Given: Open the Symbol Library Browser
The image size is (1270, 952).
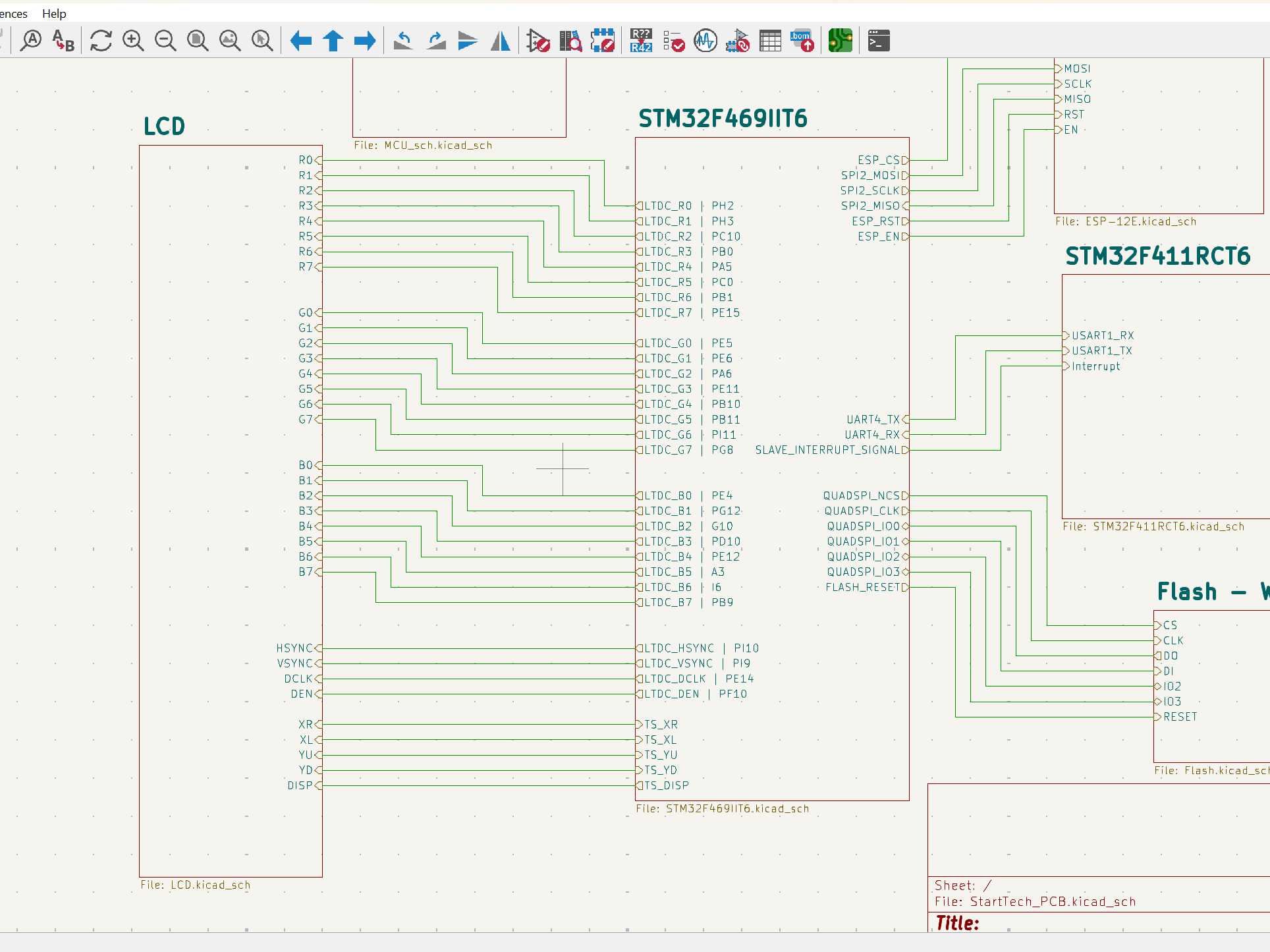Looking at the screenshot, I should coord(570,41).
